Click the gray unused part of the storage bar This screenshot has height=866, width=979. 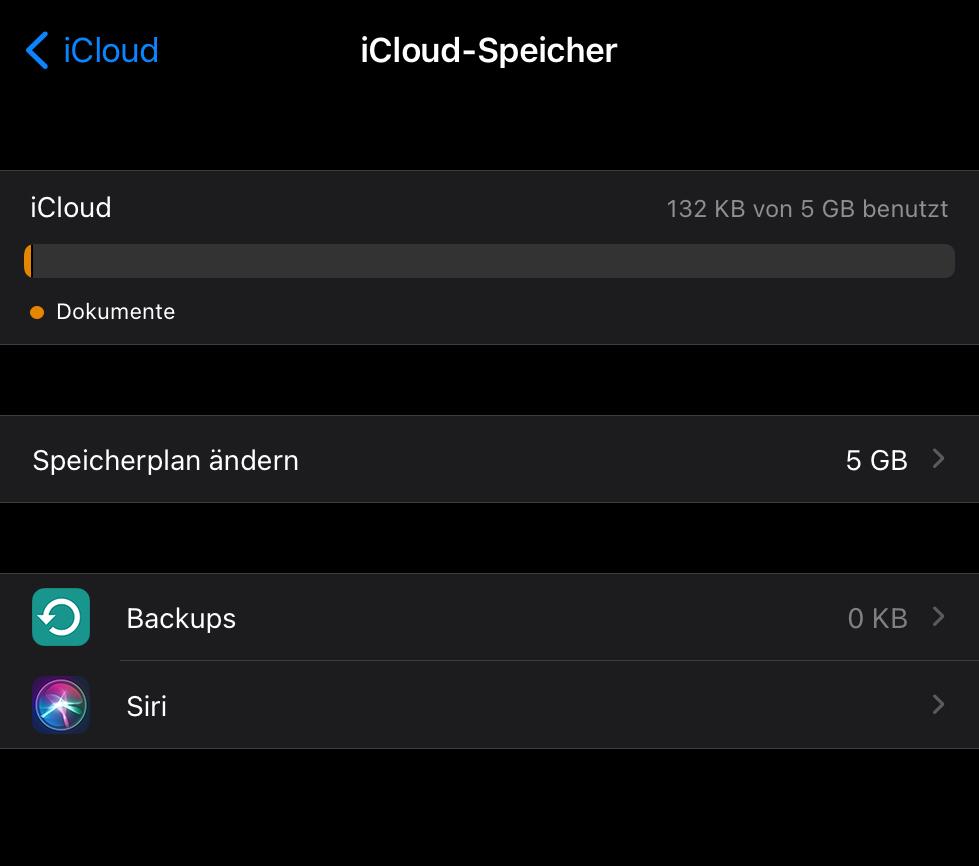492,261
